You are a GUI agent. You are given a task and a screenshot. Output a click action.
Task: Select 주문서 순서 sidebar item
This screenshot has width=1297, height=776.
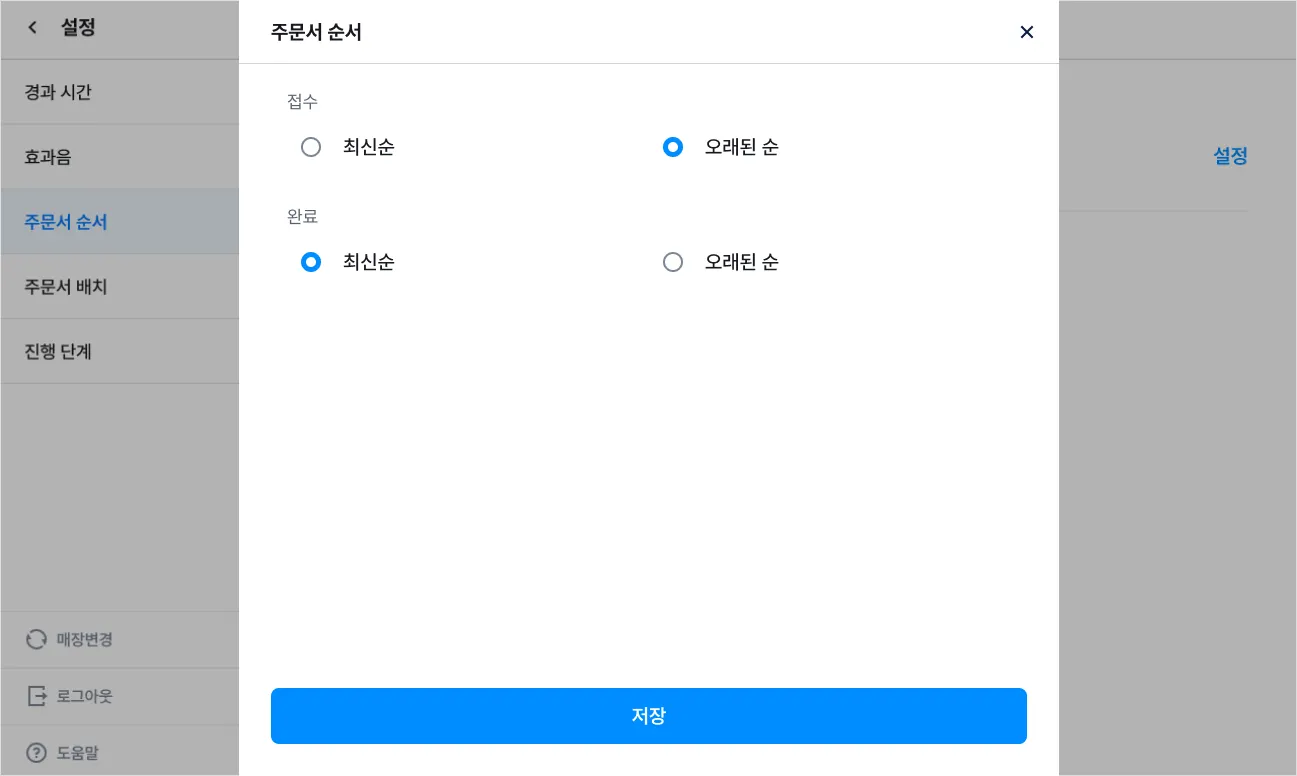click(x=66, y=222)
